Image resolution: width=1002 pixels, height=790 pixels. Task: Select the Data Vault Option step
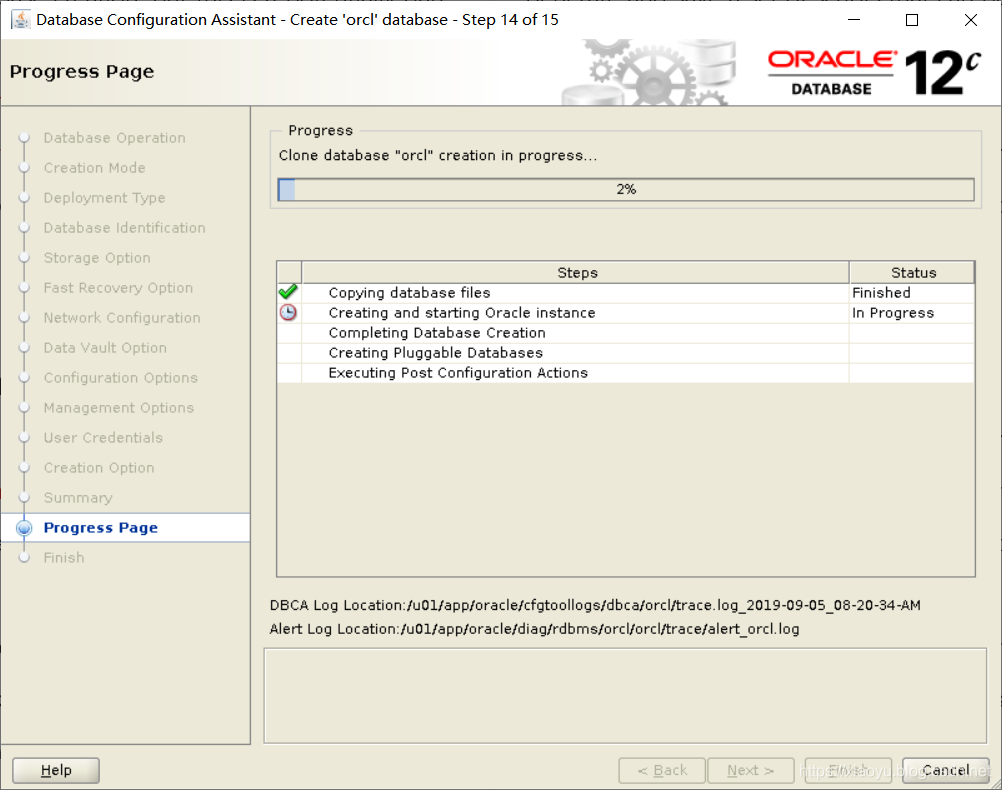105,348
